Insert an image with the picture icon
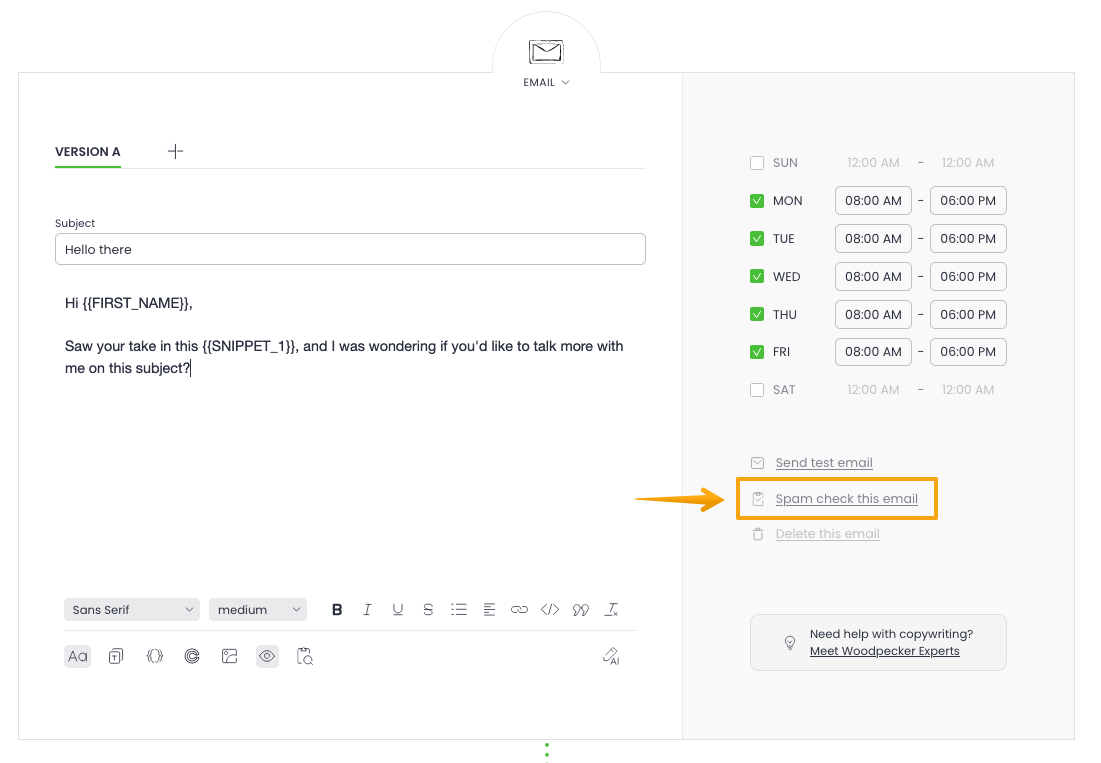Image resolution: width=1101 pixels, height=763 pixels. point(229,657)
